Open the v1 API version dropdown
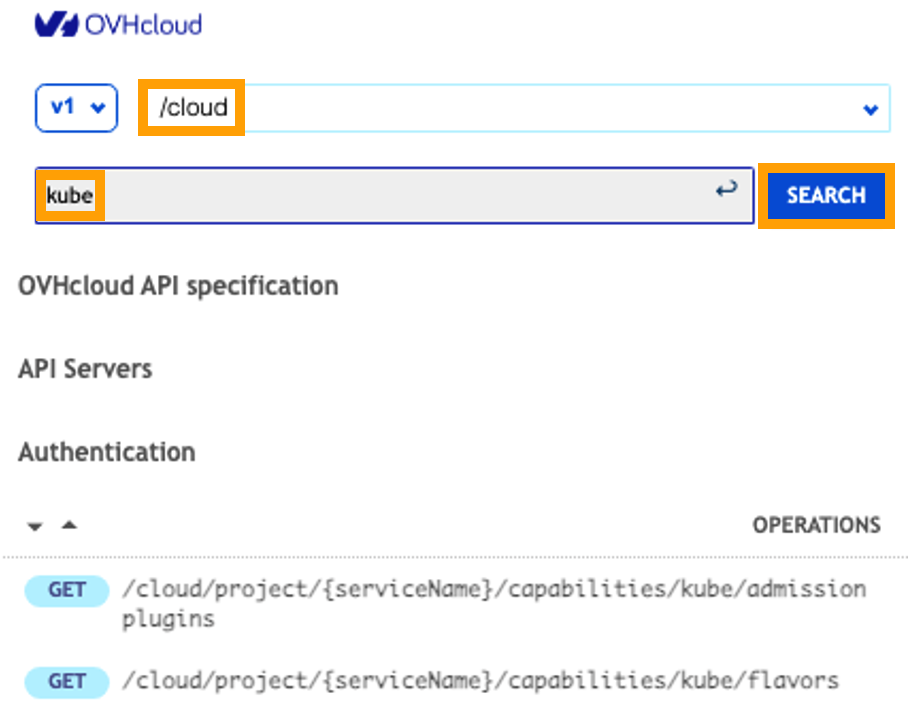This screenshot has height=711, width=909. coord(76,108)
